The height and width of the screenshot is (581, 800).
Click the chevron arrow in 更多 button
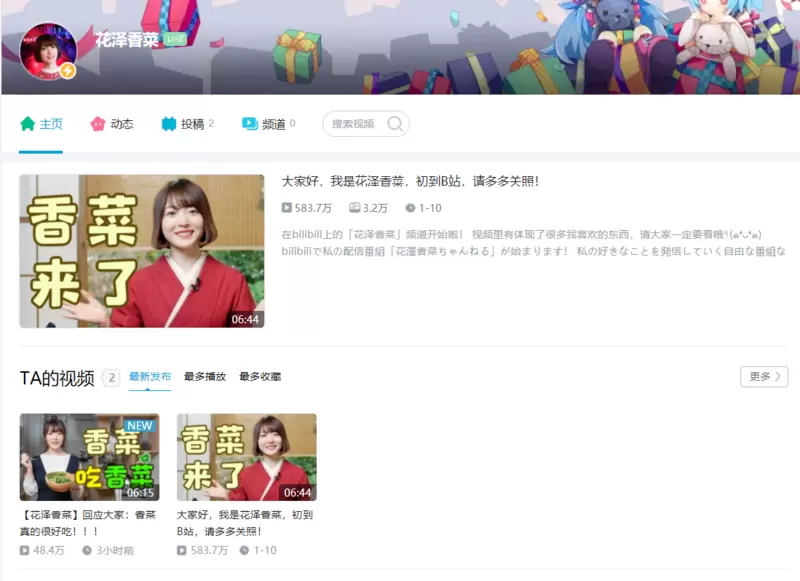[778, 376]
